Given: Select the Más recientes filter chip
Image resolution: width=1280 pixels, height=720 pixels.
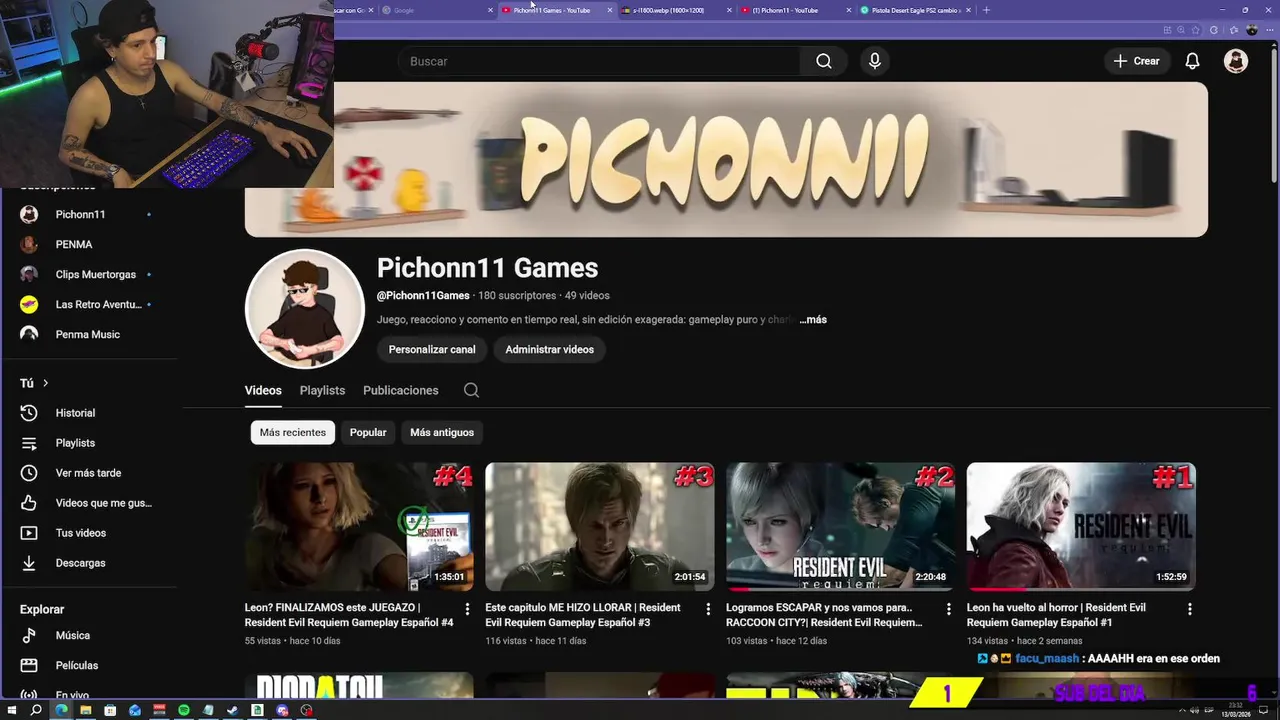Looking at the screenshot, I should point(292,432).
